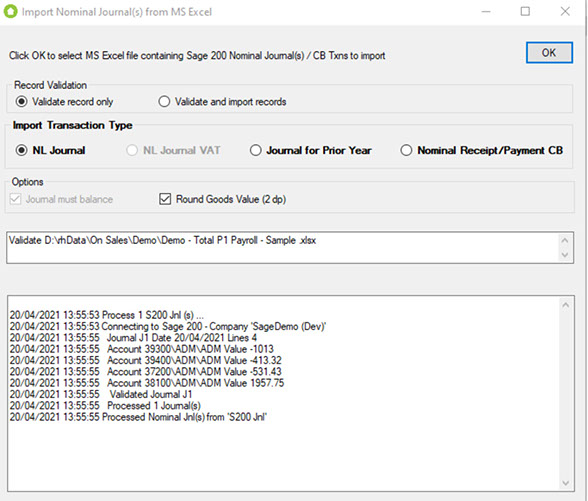The image size is (588, 501).
Task: Click in the Validate file path field
Action: click(x=283, y=248)
